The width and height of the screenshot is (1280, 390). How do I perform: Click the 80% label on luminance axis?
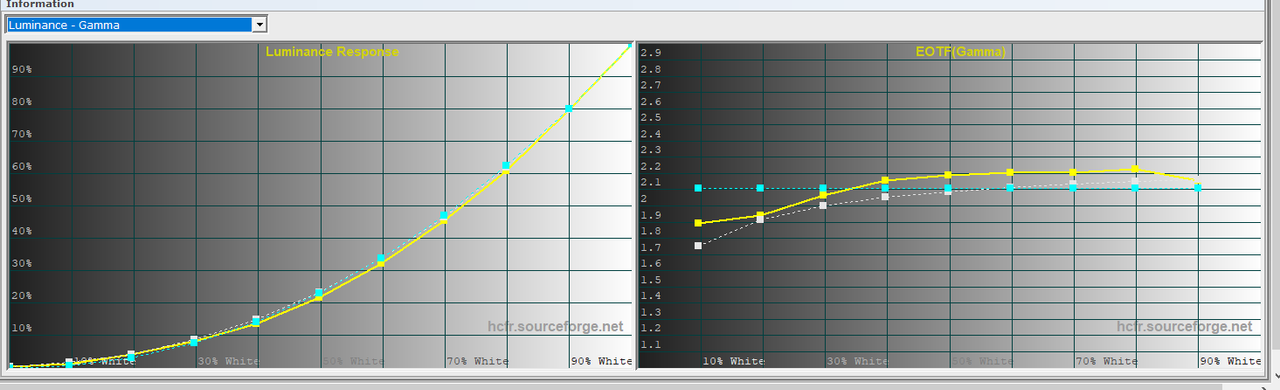22,102
